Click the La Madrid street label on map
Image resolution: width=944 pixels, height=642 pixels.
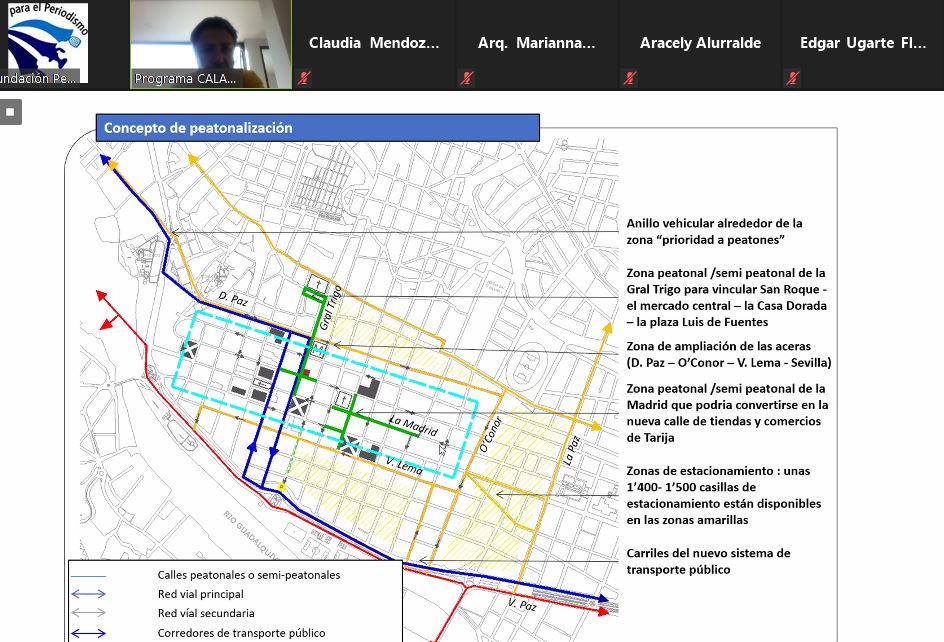click(x=415, y=426)
